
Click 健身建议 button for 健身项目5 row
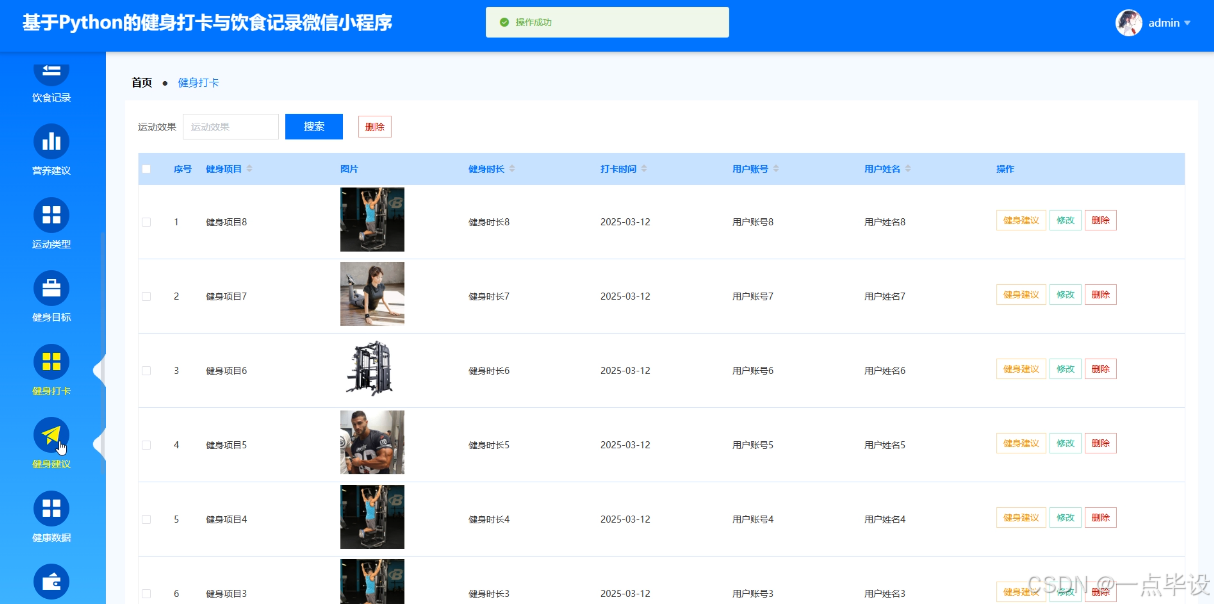coord(1021,443)
